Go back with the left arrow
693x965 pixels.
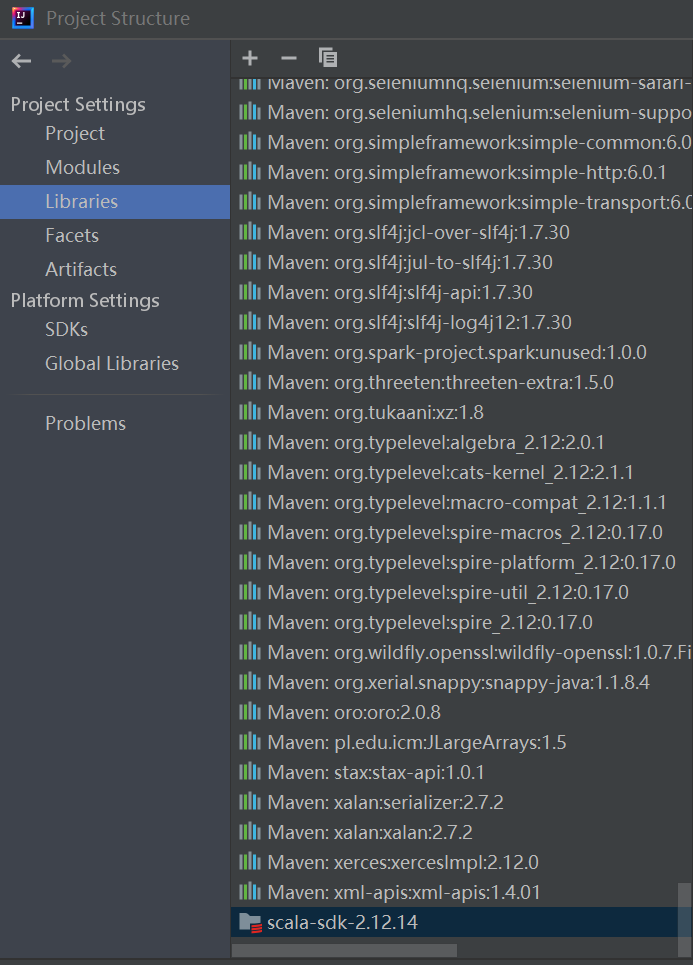pos(22,61)
